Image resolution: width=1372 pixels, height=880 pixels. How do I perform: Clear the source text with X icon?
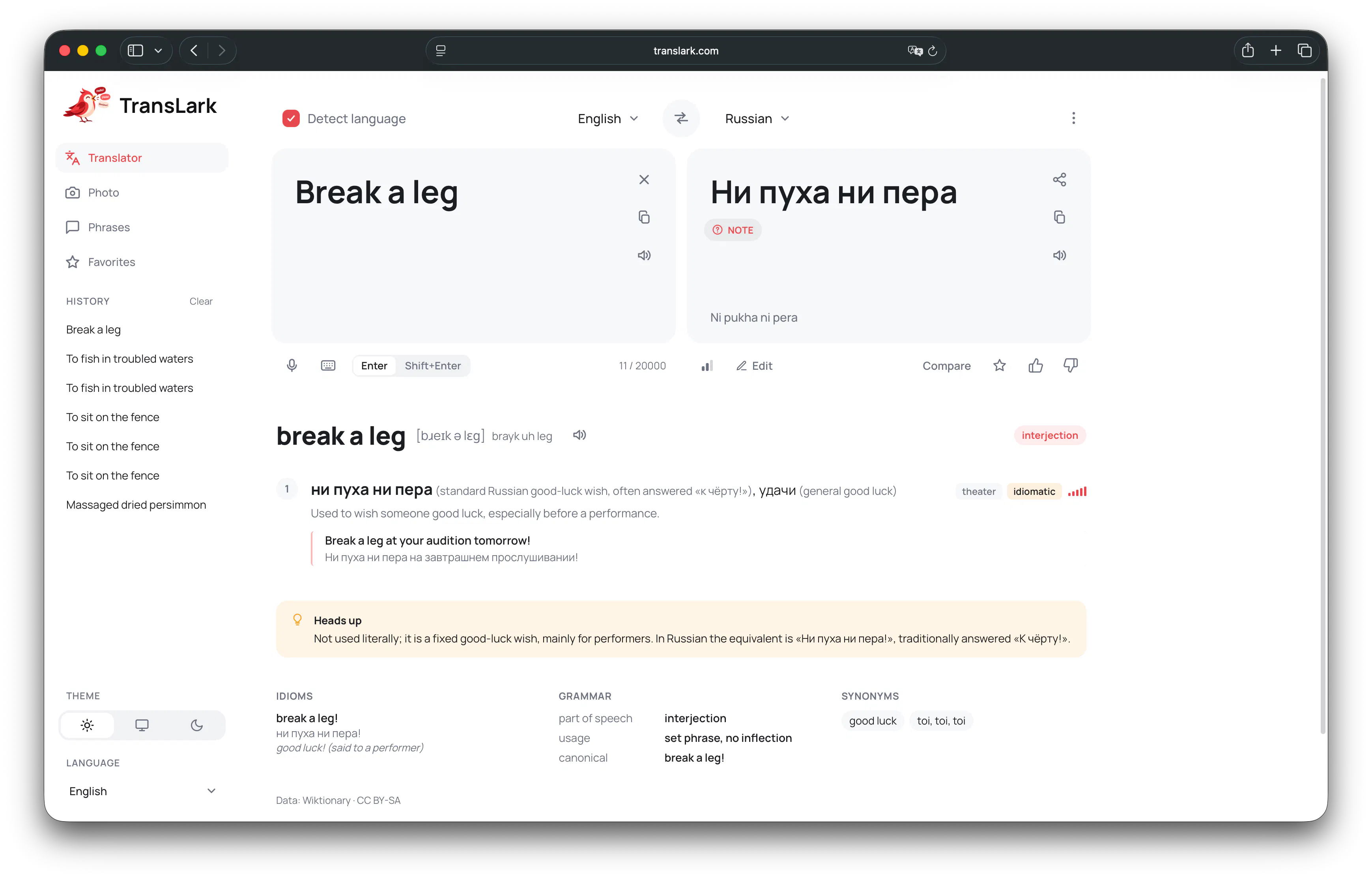tap(644, 180)
